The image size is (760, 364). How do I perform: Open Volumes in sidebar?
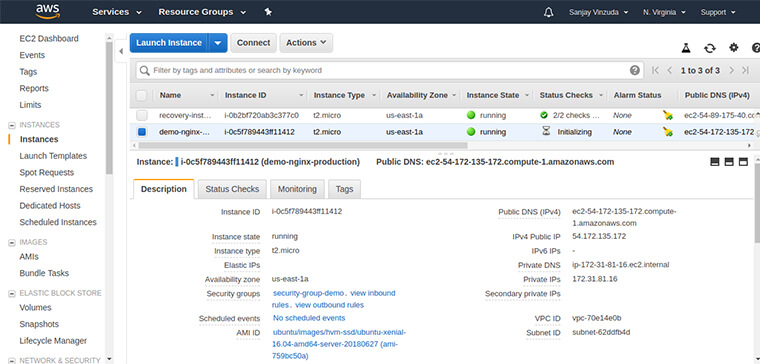pyautogui.click(x=35, y=308)
